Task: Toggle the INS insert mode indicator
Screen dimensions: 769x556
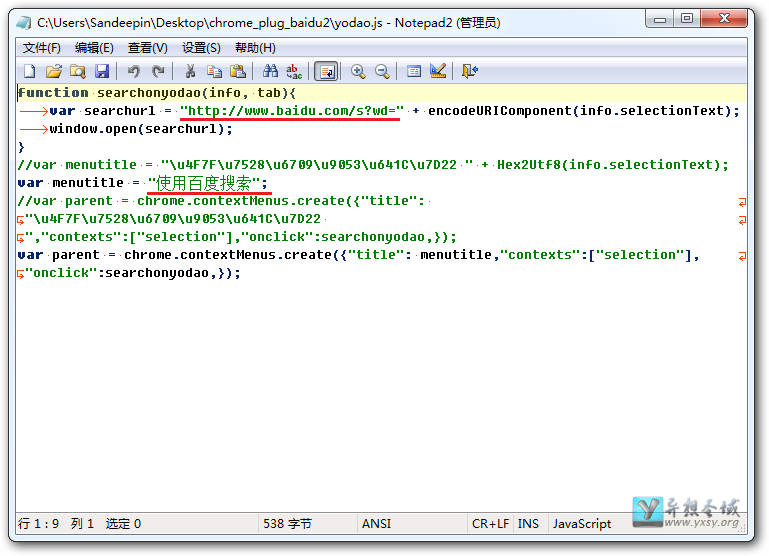Action: pos(528,524)
